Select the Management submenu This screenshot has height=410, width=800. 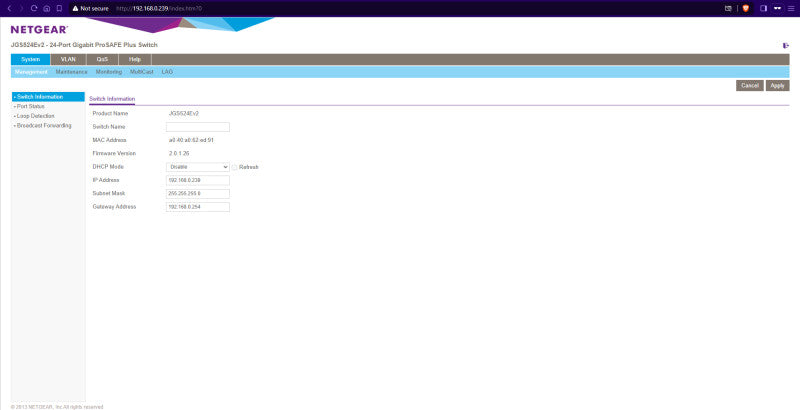click(x=31, y=72)
